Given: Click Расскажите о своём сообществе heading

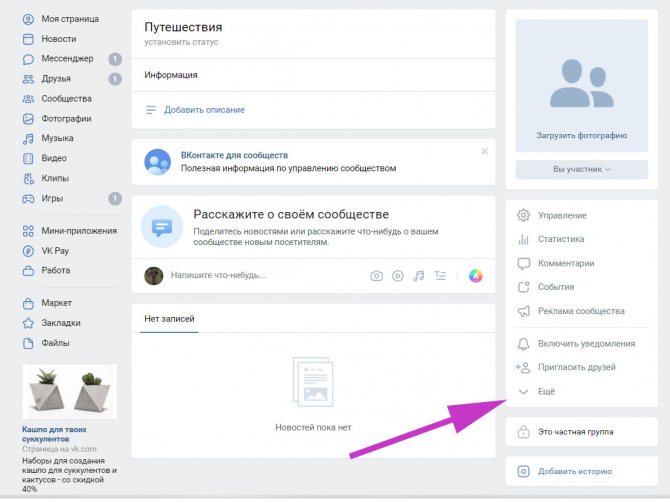Looking at the screenshot, I should (291, 214).
